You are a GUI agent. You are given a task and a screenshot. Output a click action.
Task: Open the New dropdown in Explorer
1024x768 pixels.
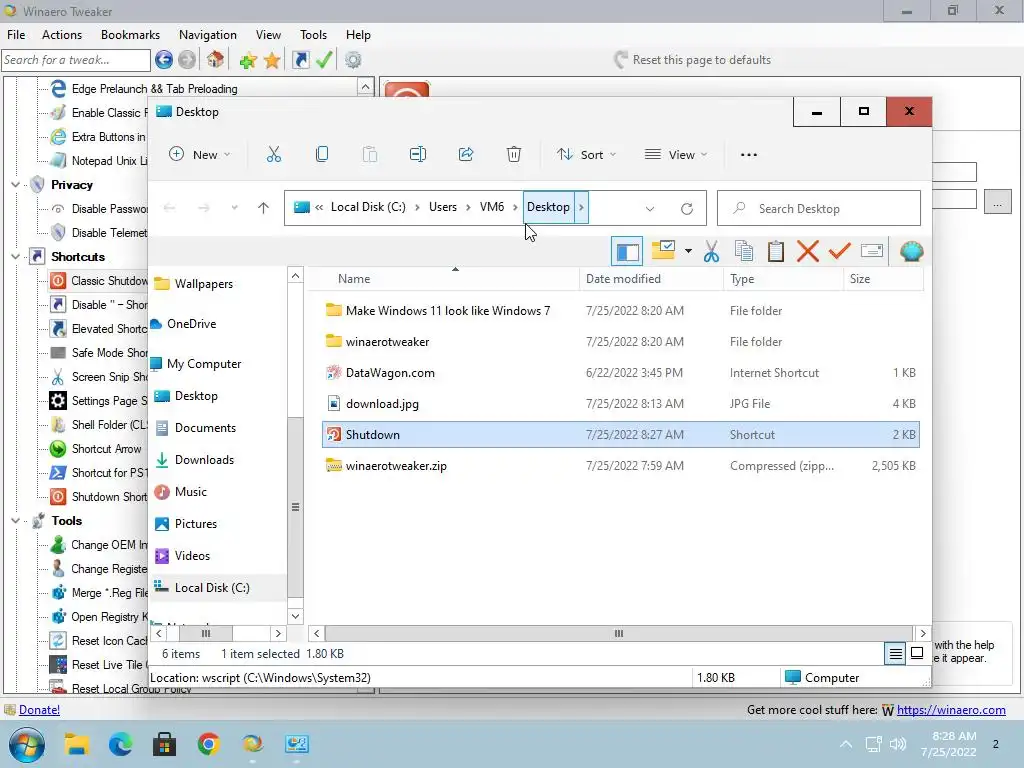200,155
